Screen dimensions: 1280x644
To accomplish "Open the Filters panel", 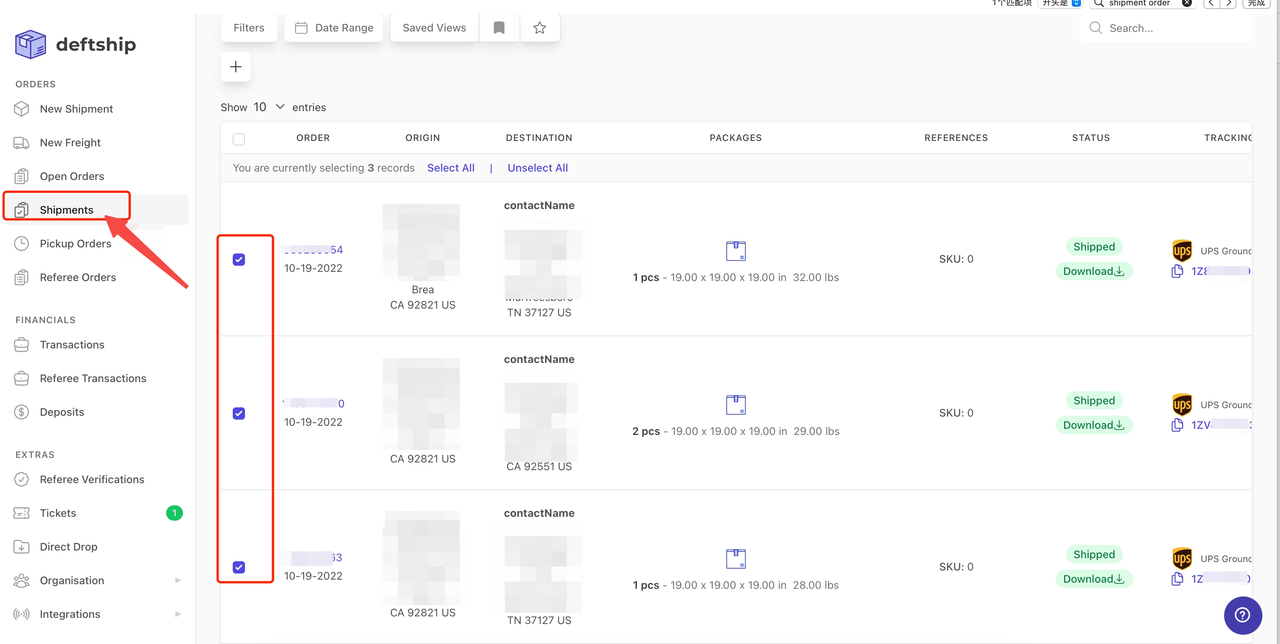I will point(249,28).
